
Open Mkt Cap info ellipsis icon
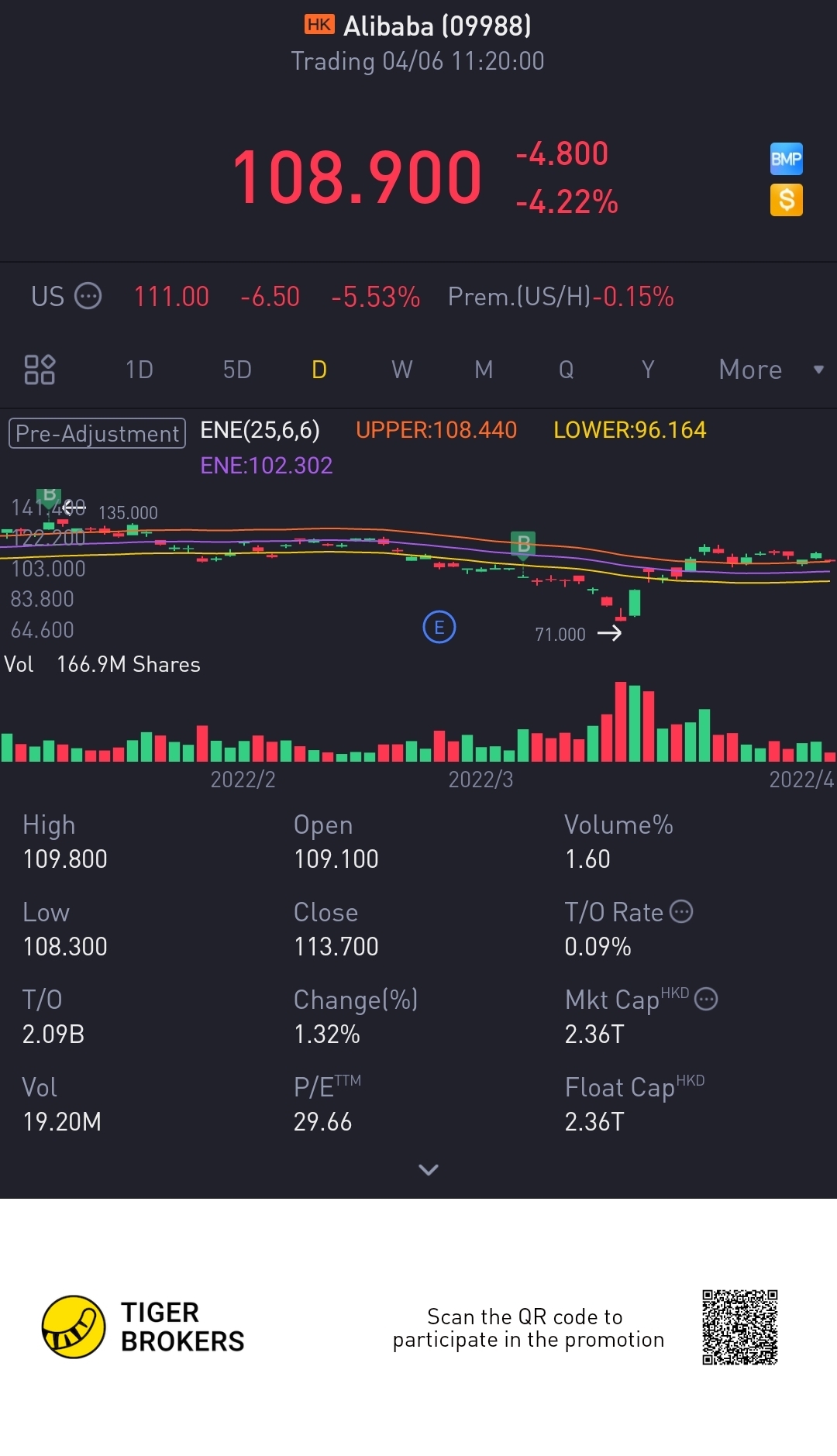coord(706,999)
